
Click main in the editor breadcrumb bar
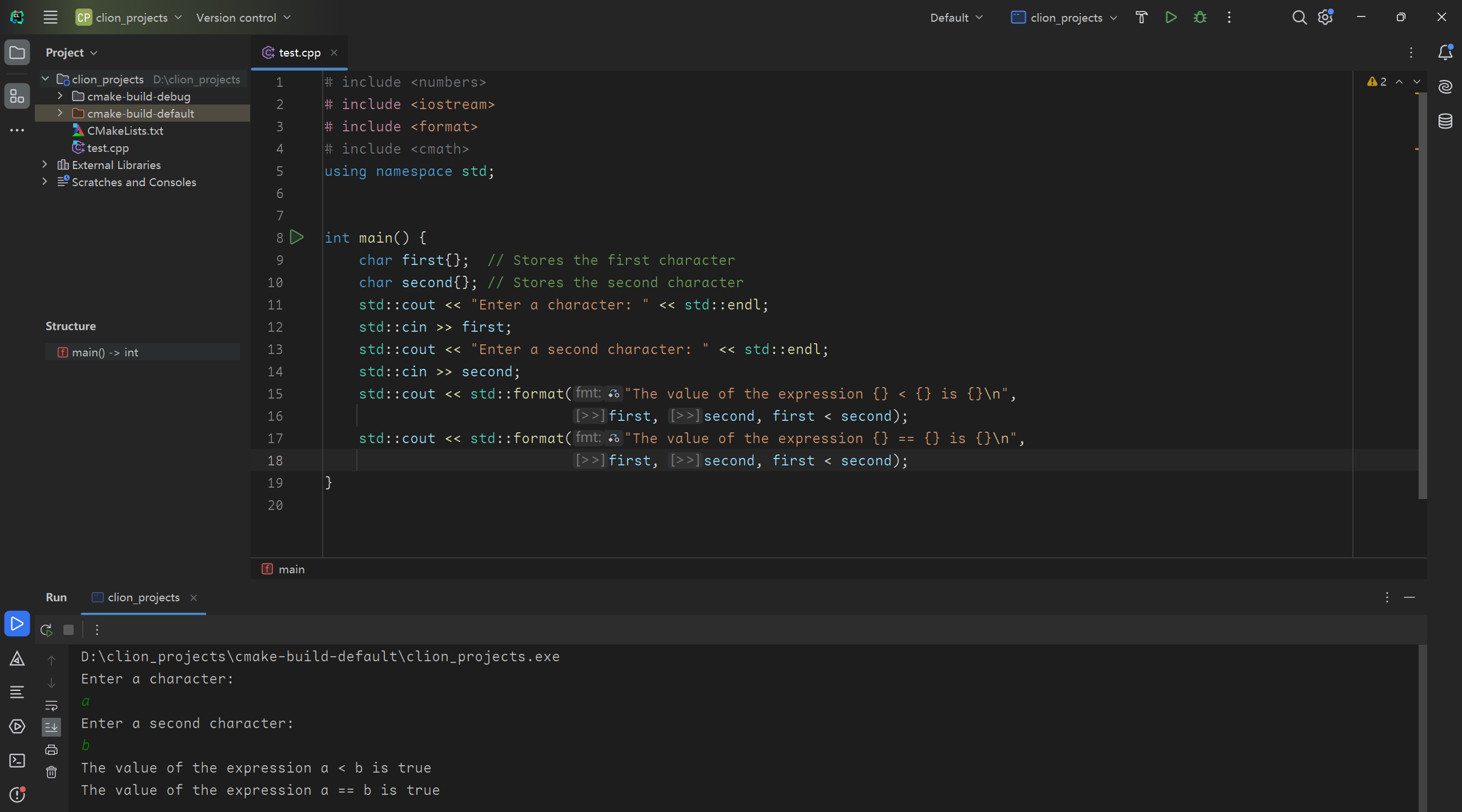coord(291,569)
